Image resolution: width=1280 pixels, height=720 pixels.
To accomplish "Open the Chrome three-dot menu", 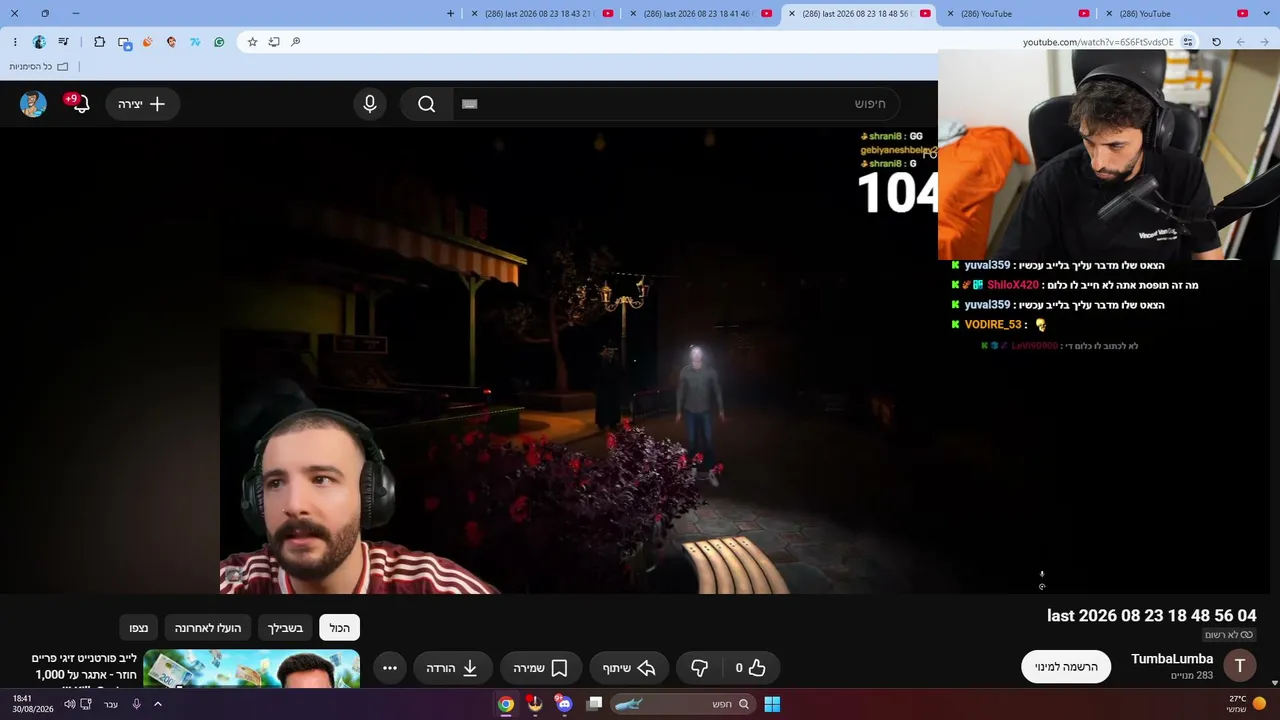I will (x=15, y=42).
